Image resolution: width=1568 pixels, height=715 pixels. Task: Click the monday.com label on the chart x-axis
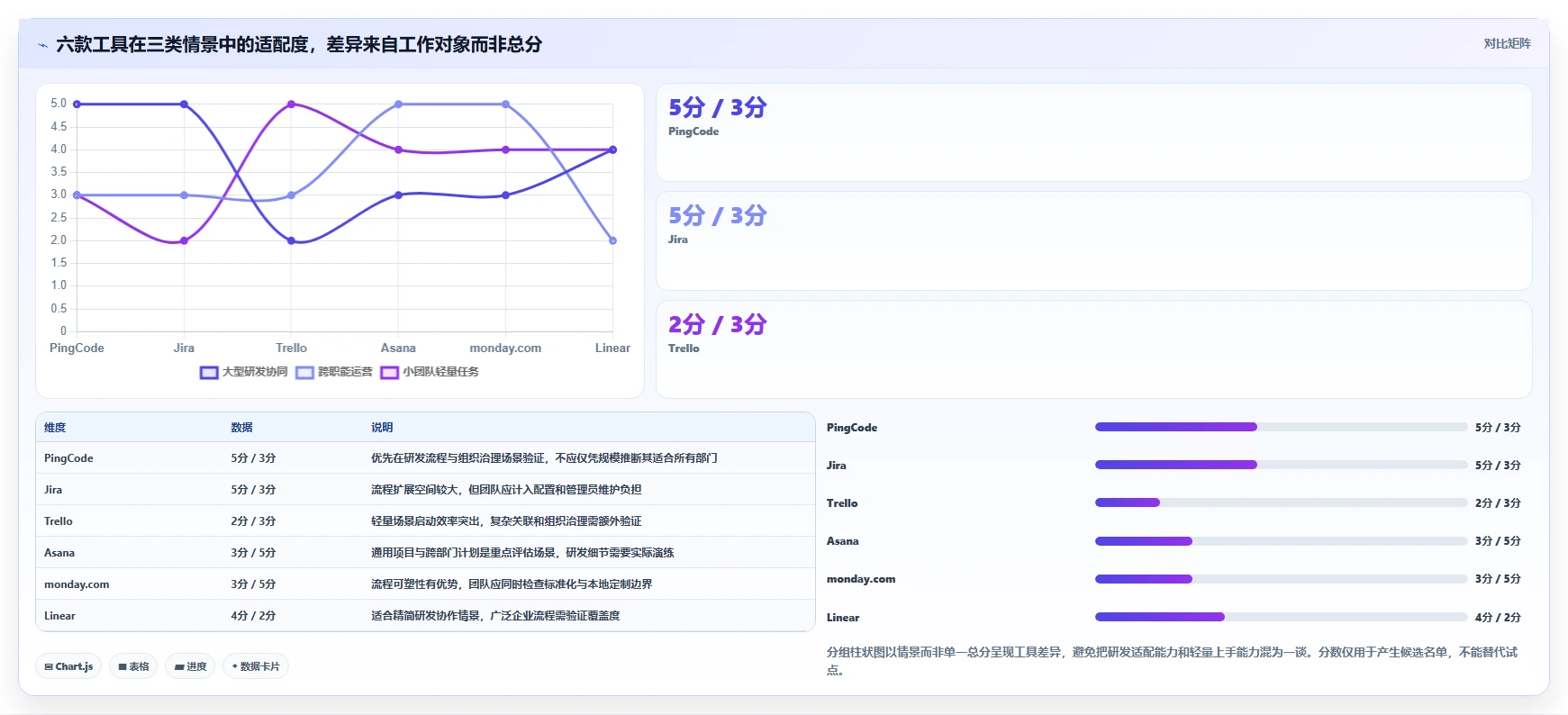coord(505,348)
